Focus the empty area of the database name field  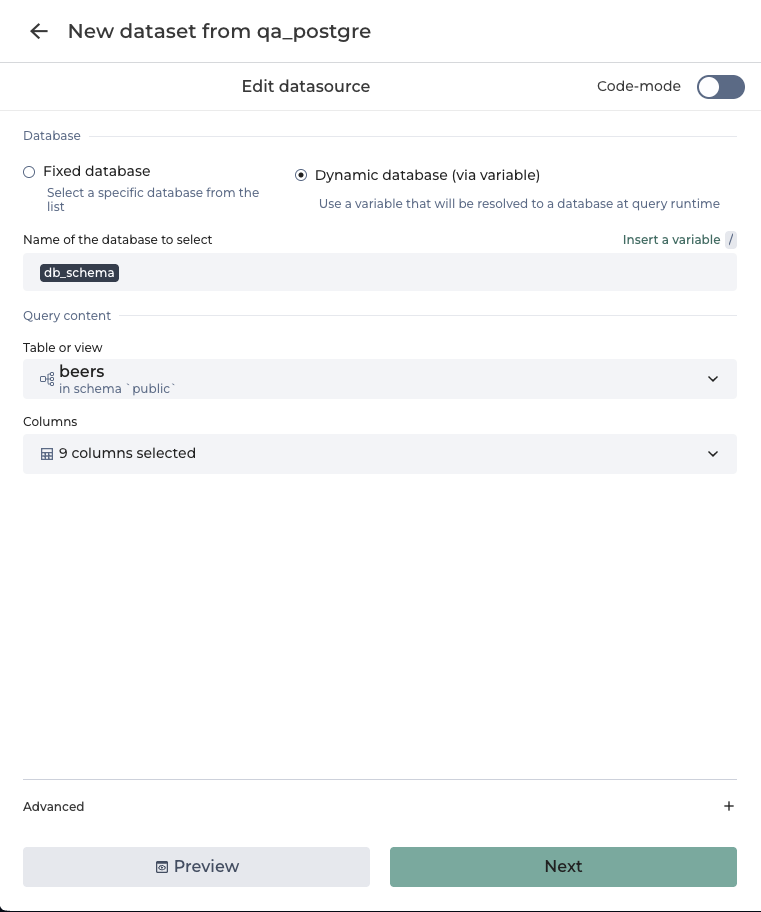click(420, 273)
